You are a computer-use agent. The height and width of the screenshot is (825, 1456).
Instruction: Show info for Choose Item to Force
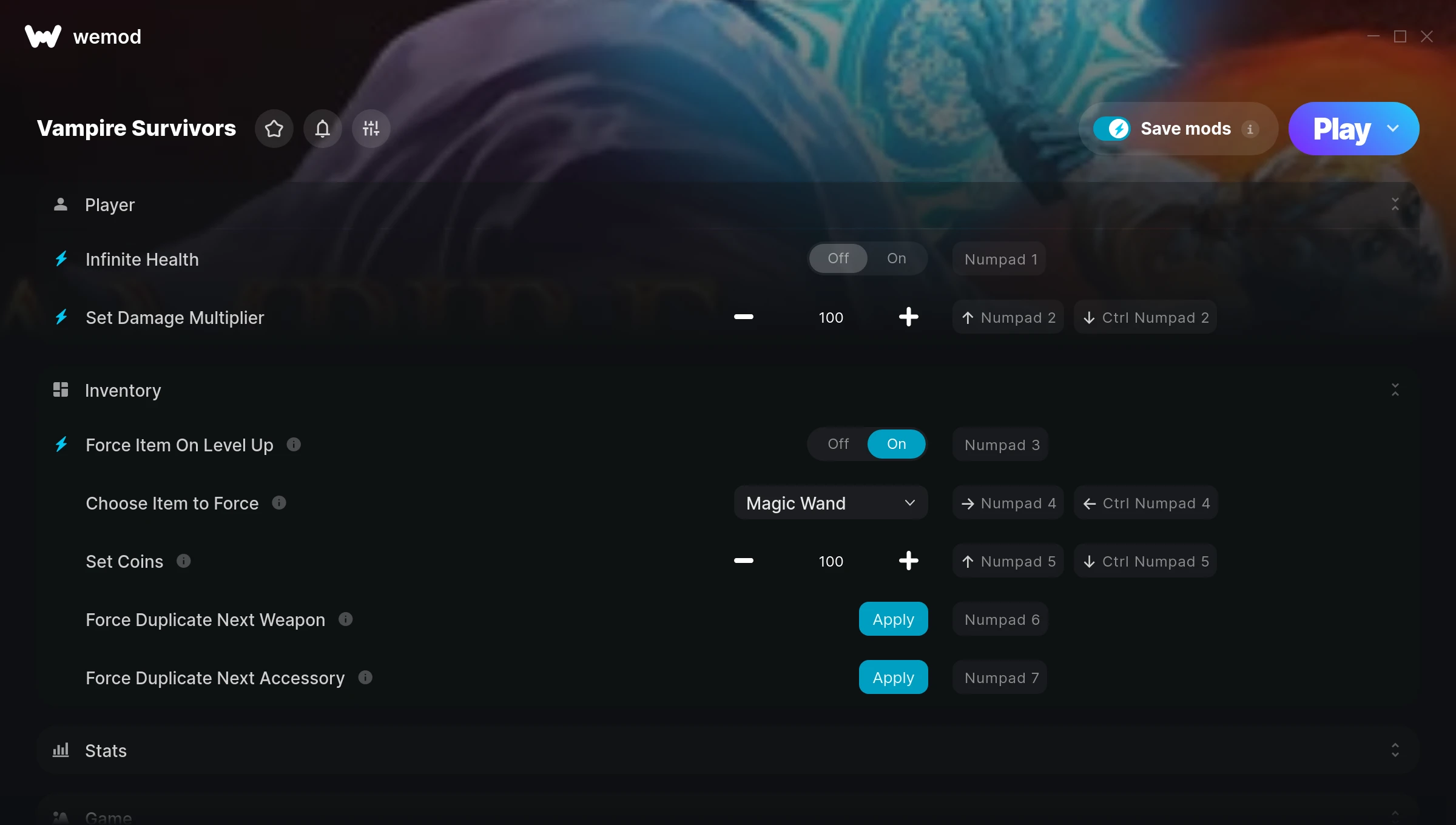pos(279,503)
